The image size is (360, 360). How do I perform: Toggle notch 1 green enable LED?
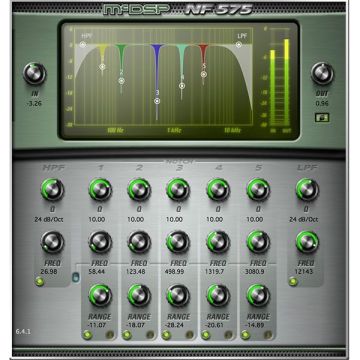pyautogui.click(x=87, y=335)
